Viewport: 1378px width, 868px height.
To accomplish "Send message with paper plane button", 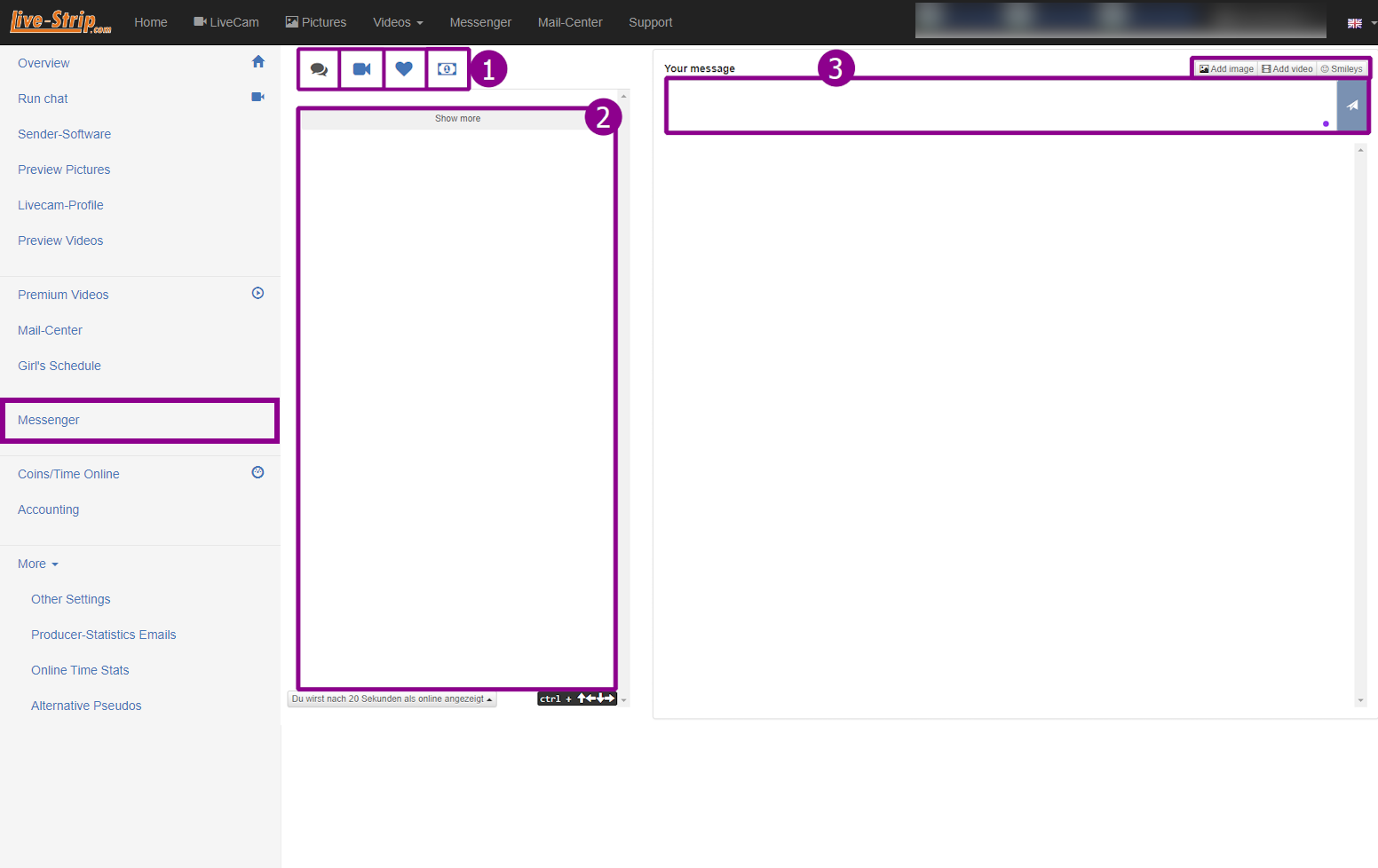I will tap(1351, 106).
